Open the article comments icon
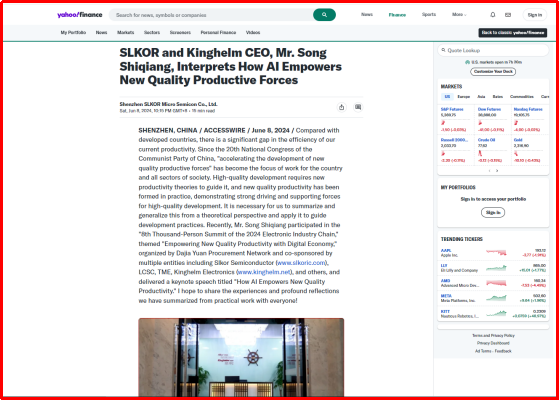 coord(358,107)
